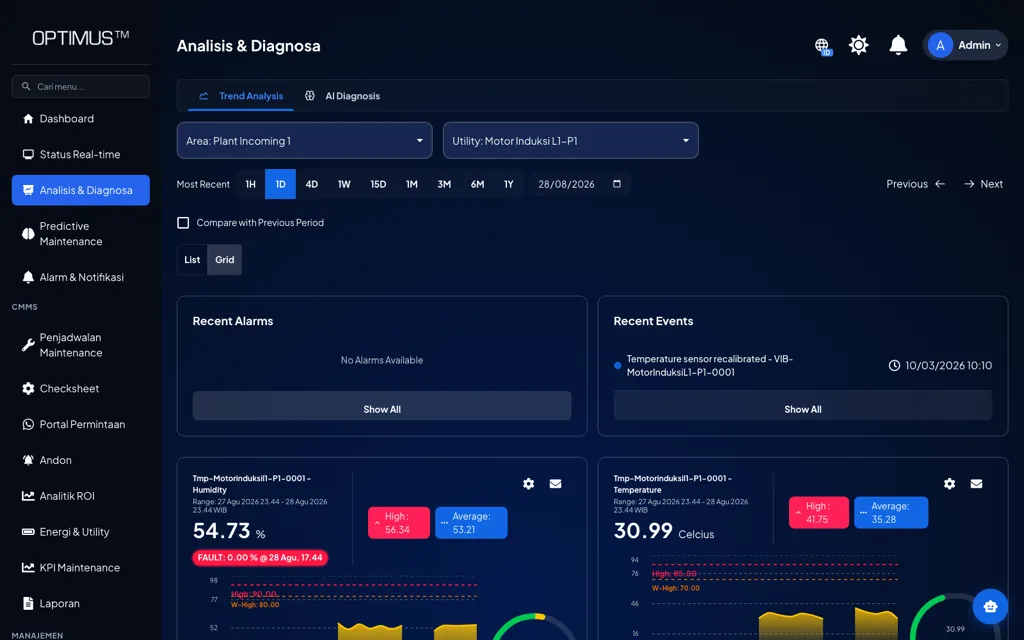Click the Dashboard home icon
The image size is (1024, 640).
[x=28, y=119]
